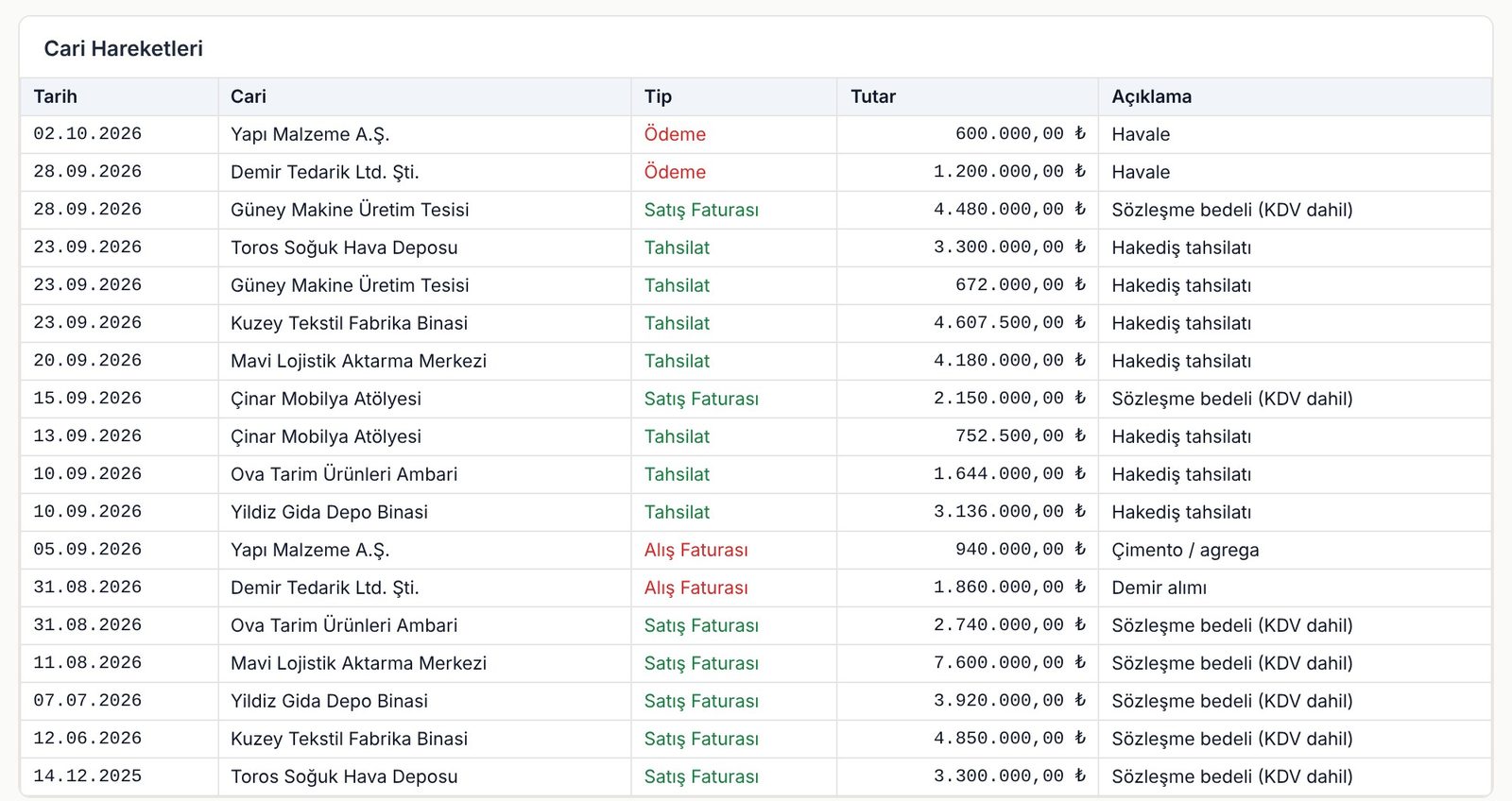The width and height of the screenshot is (1512, 801).
Task: Select Ödeme type for Yapı Malzeme A.Ş.
Action: click(x=675, y=134)
